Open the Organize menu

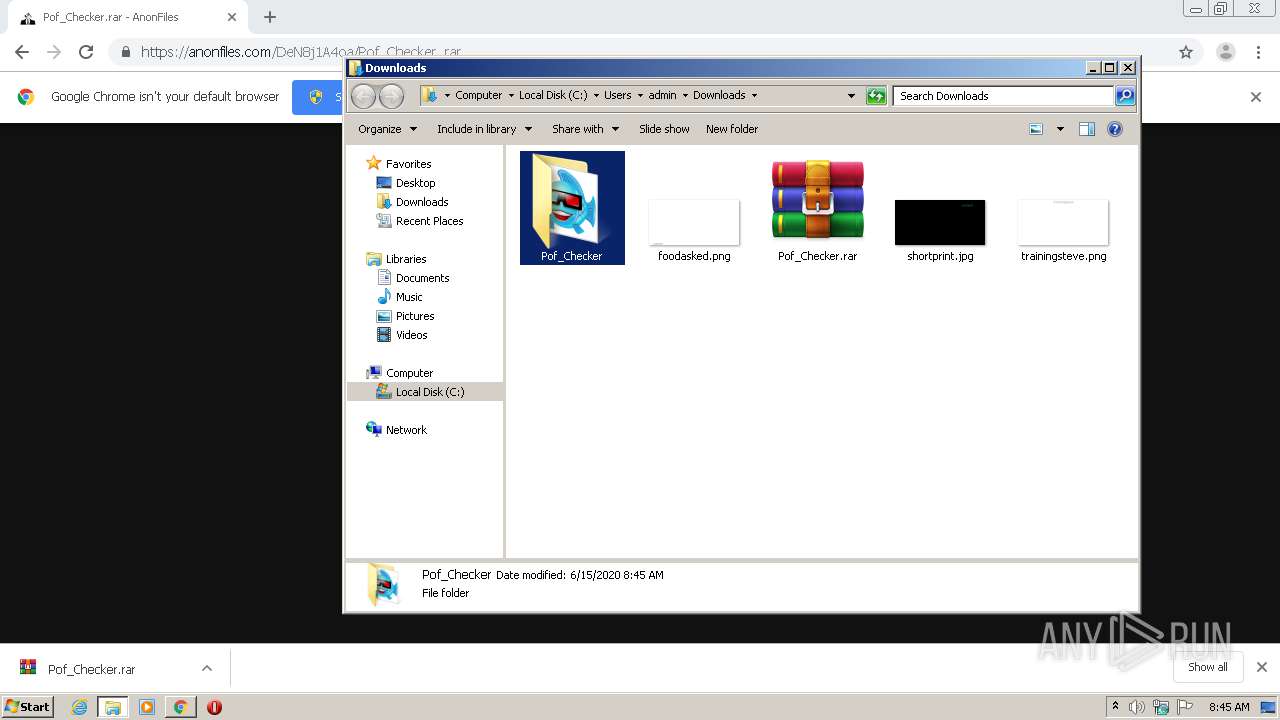[387, 129]
